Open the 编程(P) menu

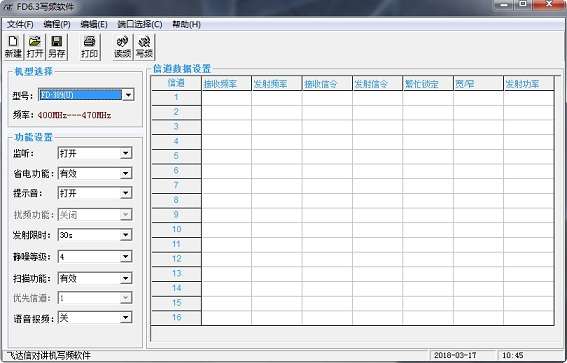click(x=57, y=25)
